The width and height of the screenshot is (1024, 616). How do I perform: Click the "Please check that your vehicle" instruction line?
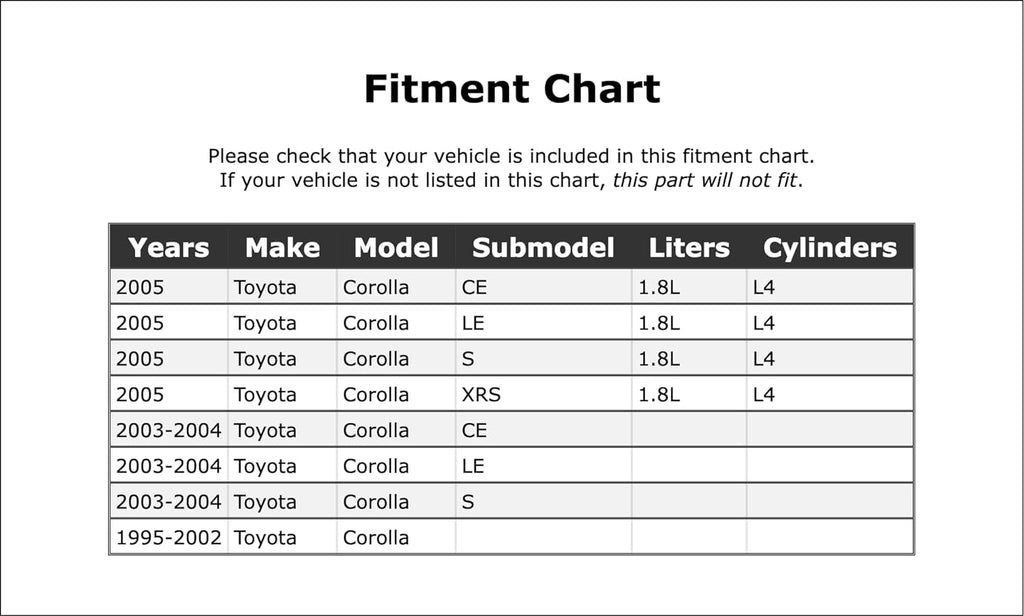[511, 156]
